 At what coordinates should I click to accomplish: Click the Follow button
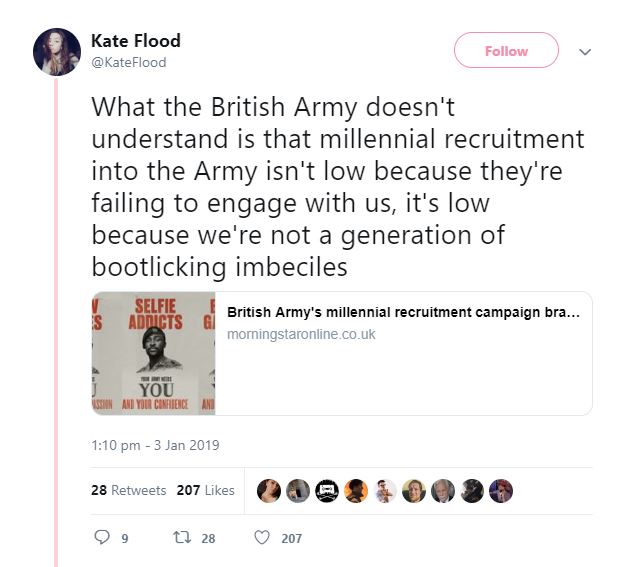[506, 50]
